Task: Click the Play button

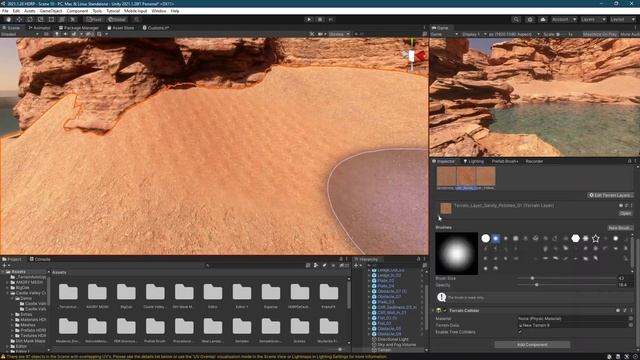Action: [x=309, y=20]
